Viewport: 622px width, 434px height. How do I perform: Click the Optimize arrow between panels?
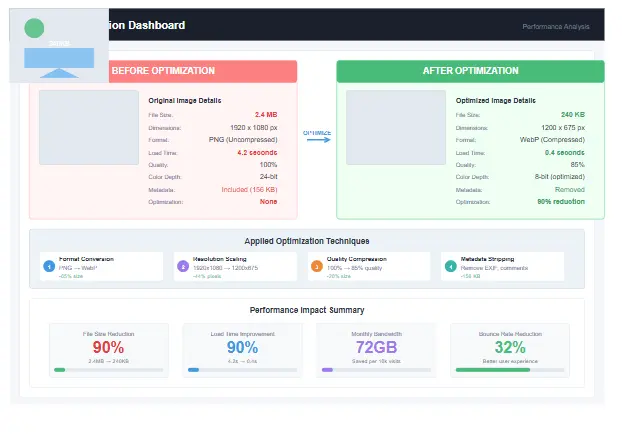(x=317, y=139)
